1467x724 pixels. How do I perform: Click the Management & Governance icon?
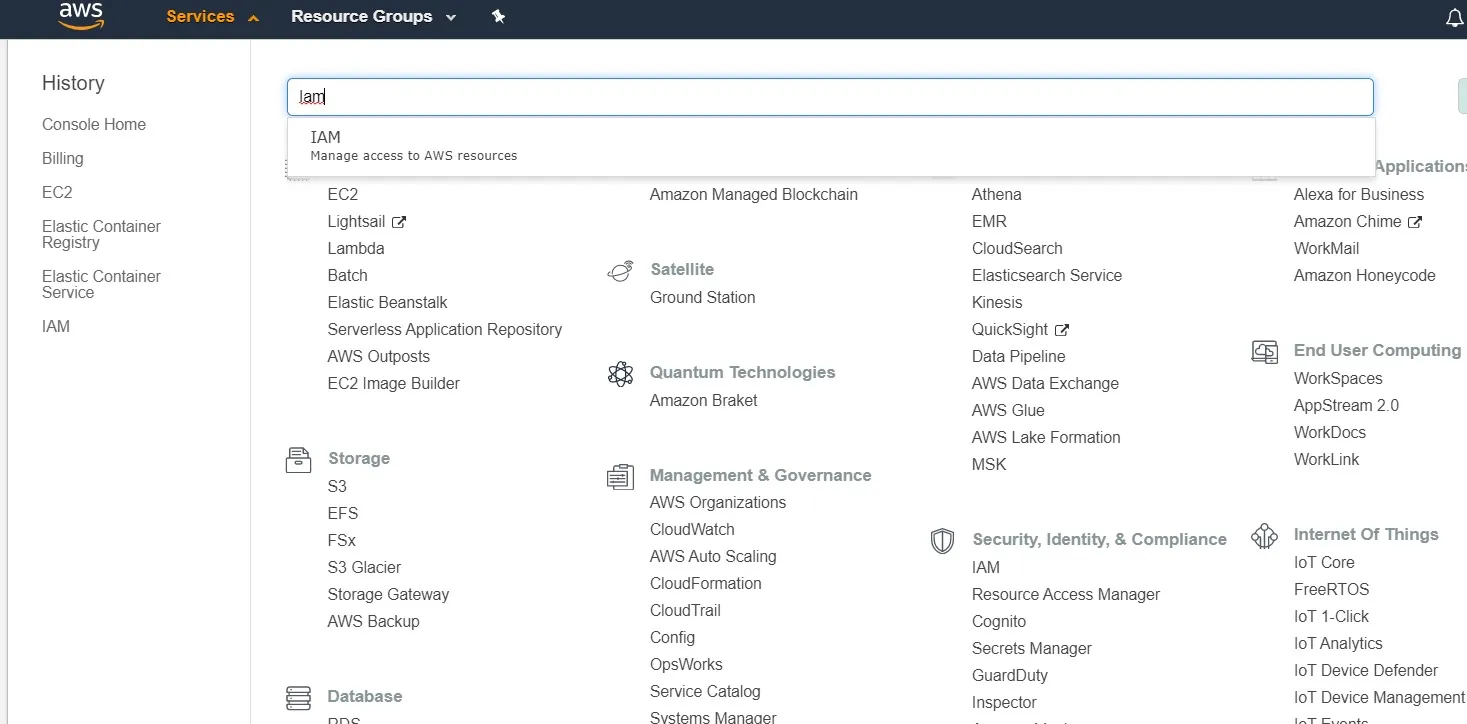620,476
